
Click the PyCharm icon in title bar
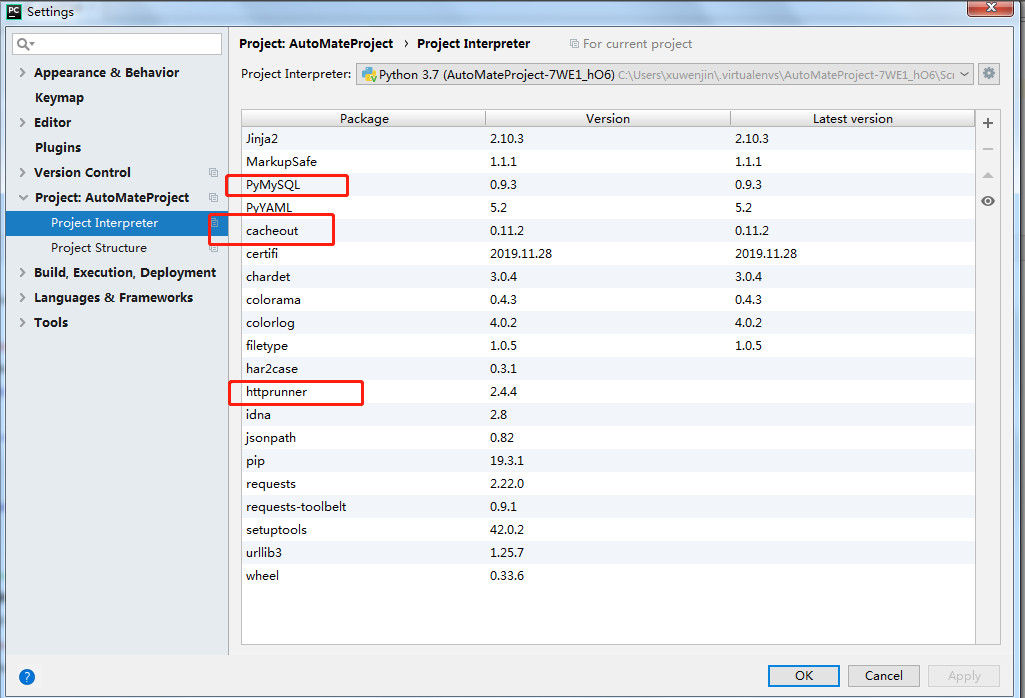click(x=14, y=11)
